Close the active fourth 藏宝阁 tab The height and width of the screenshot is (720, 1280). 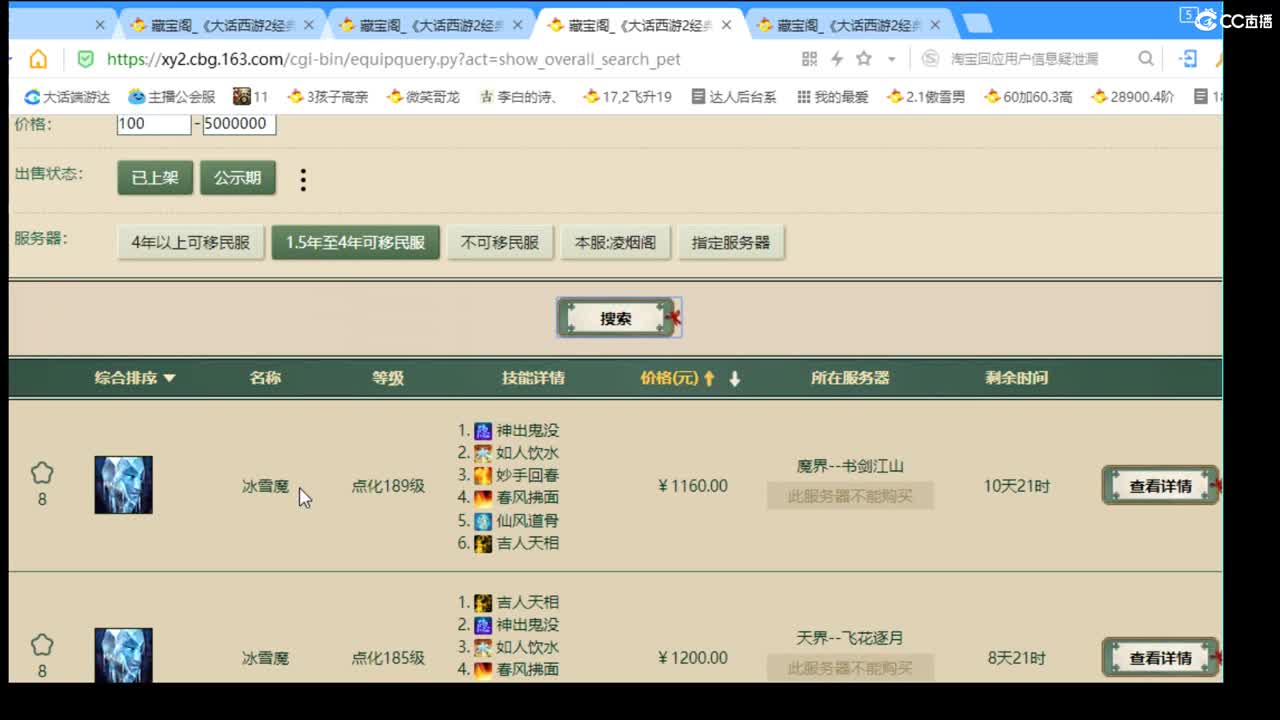[x=726, y=25]
